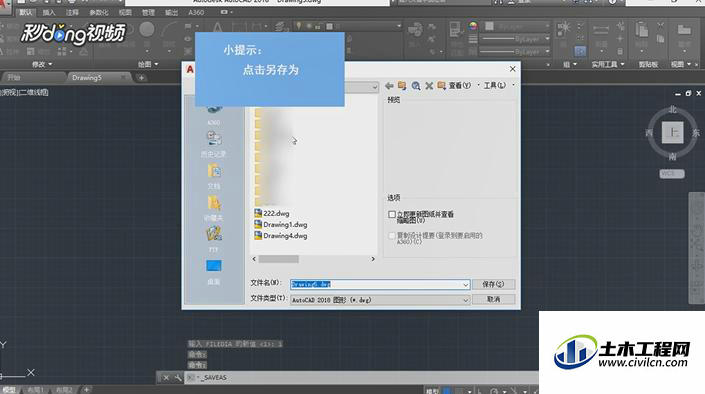The height and width of the screenshot is (394, 705).
Task: Expand the Draw (绘图) panel dropdown
Action: coord(148,65)
